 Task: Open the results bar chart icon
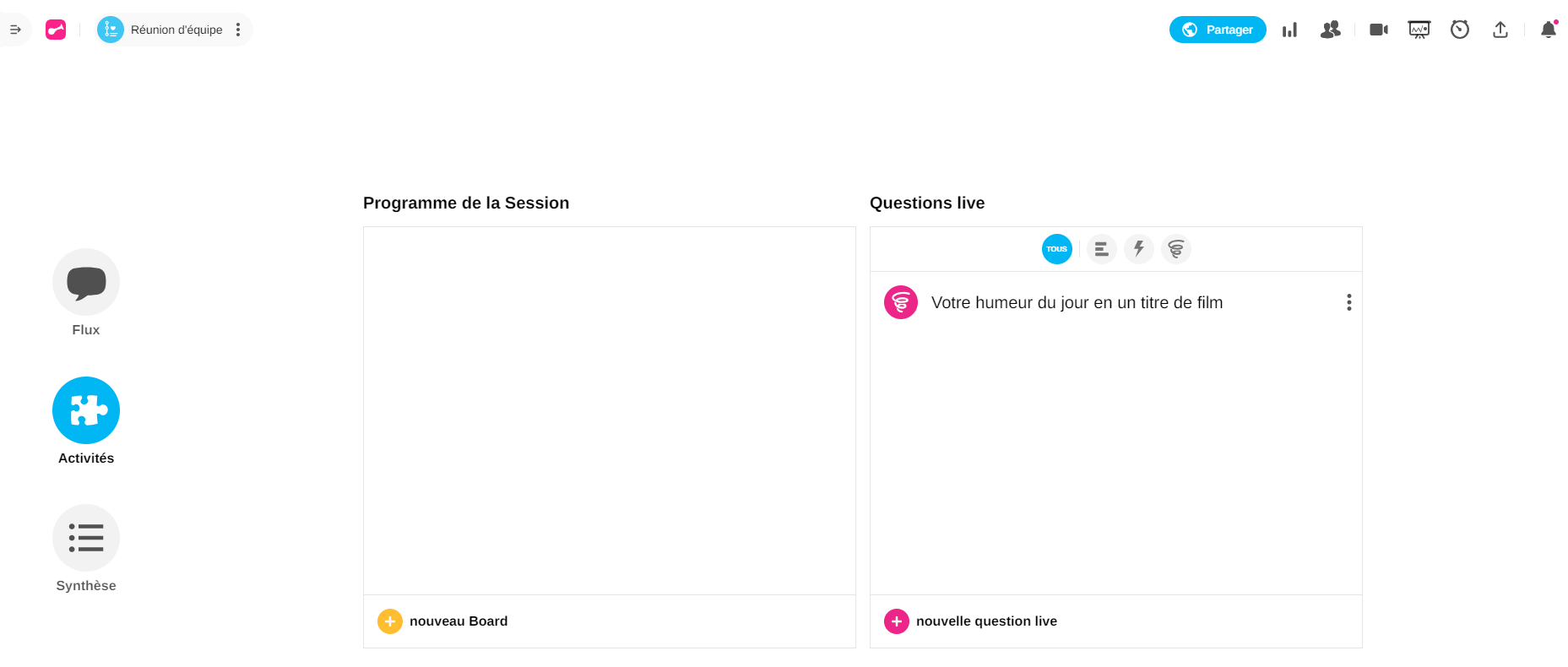(x=1289, y=30)
